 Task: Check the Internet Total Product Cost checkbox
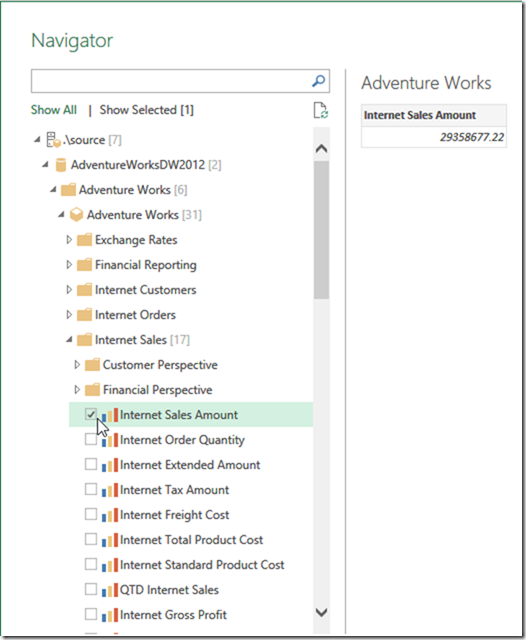coord(91,539)
